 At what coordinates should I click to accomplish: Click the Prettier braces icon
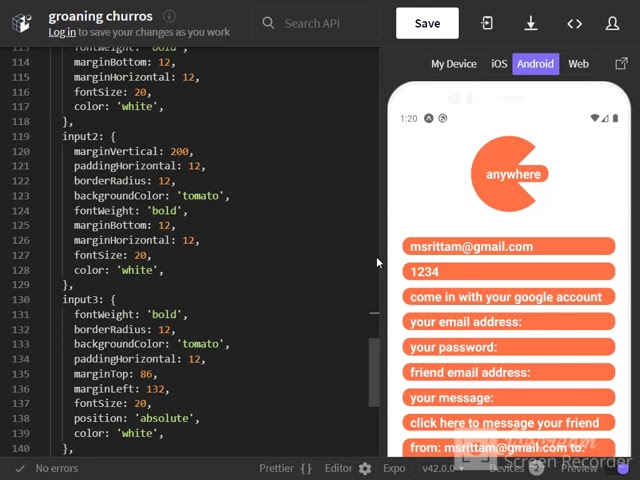coord(306,469)
